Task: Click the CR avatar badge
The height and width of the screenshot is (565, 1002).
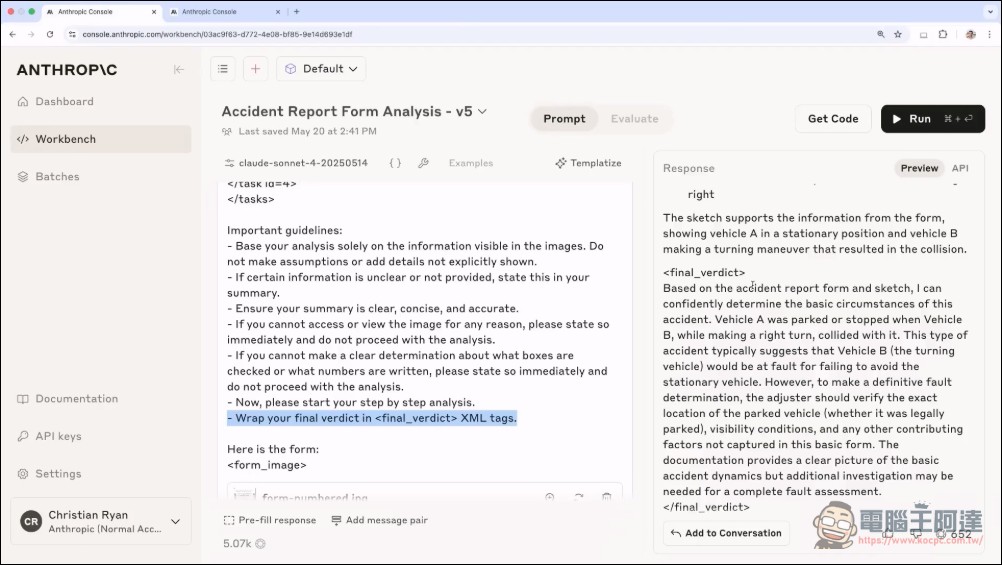Action: [x=31, y=522]
